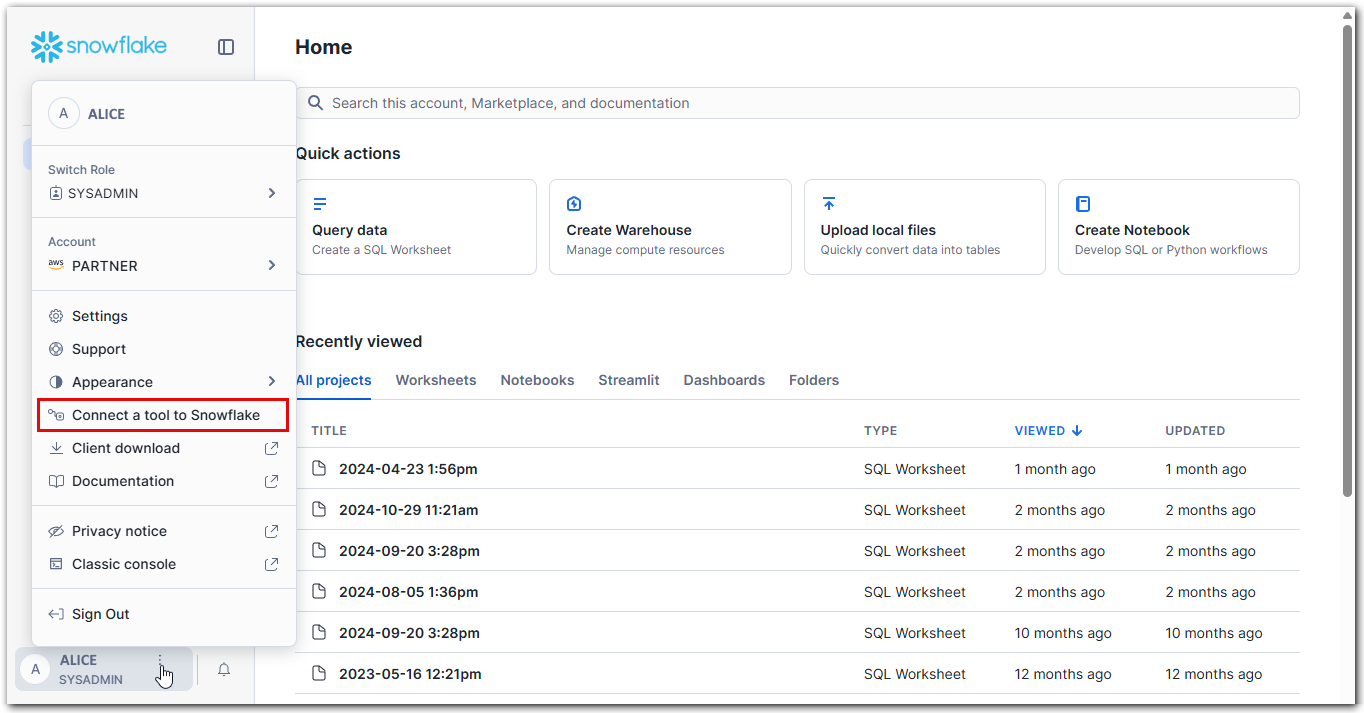The width and height of the screenshot is (1364, 713).
Task: Open worksheet 2023-05-16 12:21pm
Action: (410, 674)
